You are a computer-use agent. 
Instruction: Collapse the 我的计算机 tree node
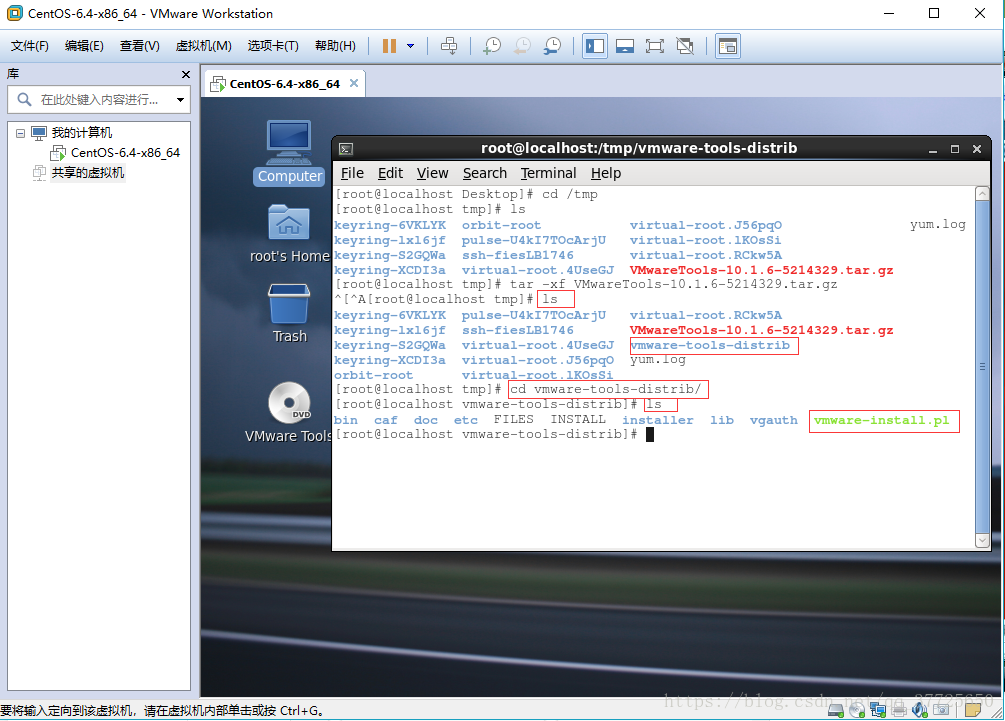coord(21,133)
